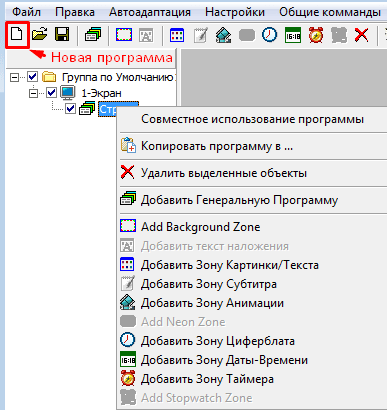Toggle the Группа по Умолчанию checkbox
The width and height of the screenshot is (387, 410).
33,77
